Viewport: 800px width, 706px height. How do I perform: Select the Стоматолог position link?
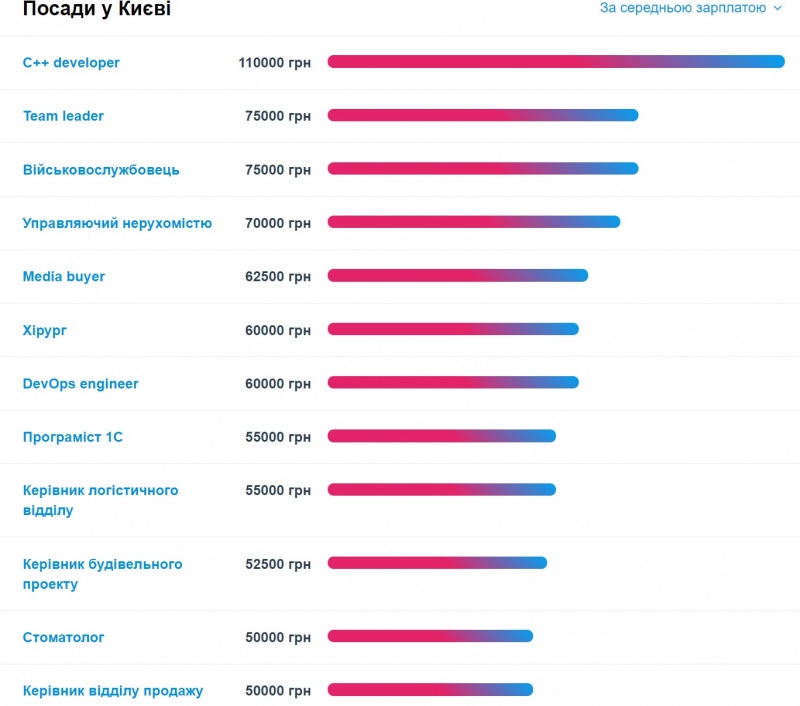click(63, 637)
